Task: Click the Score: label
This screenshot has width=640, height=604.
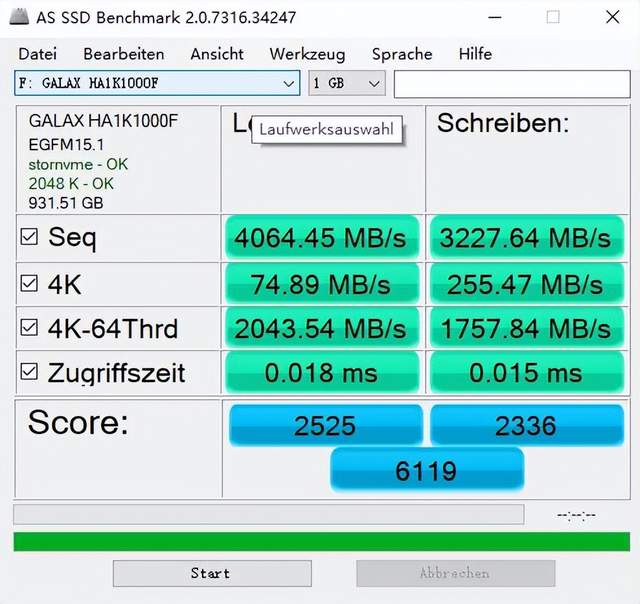Action: coord(78,422)
